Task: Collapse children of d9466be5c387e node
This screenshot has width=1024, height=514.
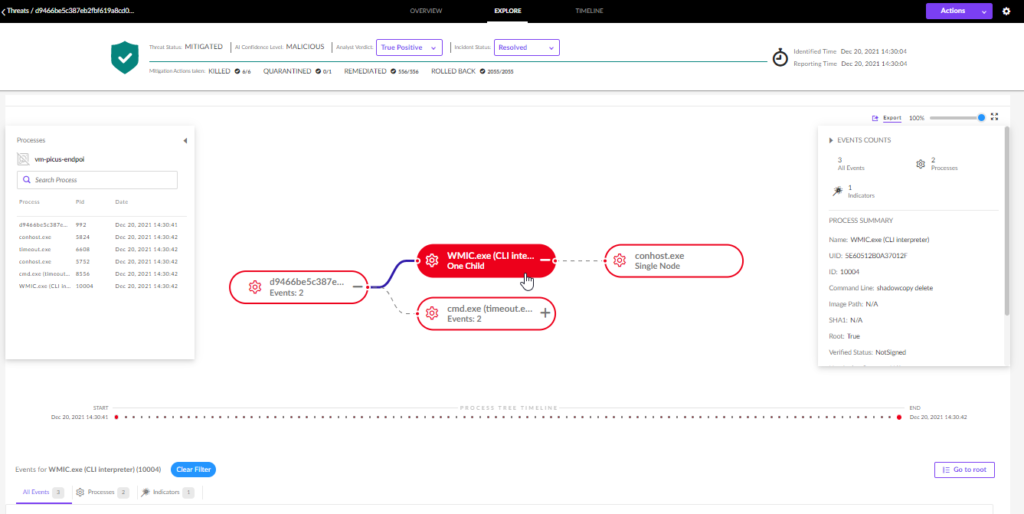Action: click(x=357, y=287)
